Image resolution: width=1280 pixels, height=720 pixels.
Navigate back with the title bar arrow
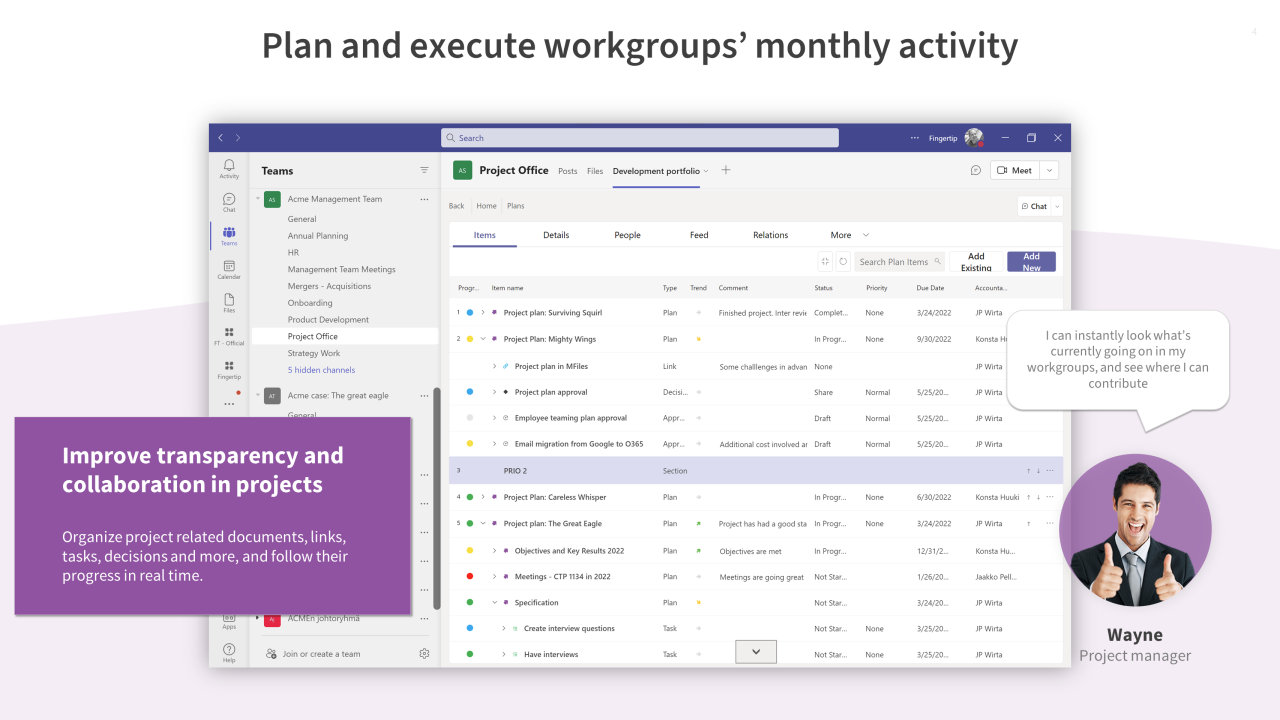pos(221,138)
